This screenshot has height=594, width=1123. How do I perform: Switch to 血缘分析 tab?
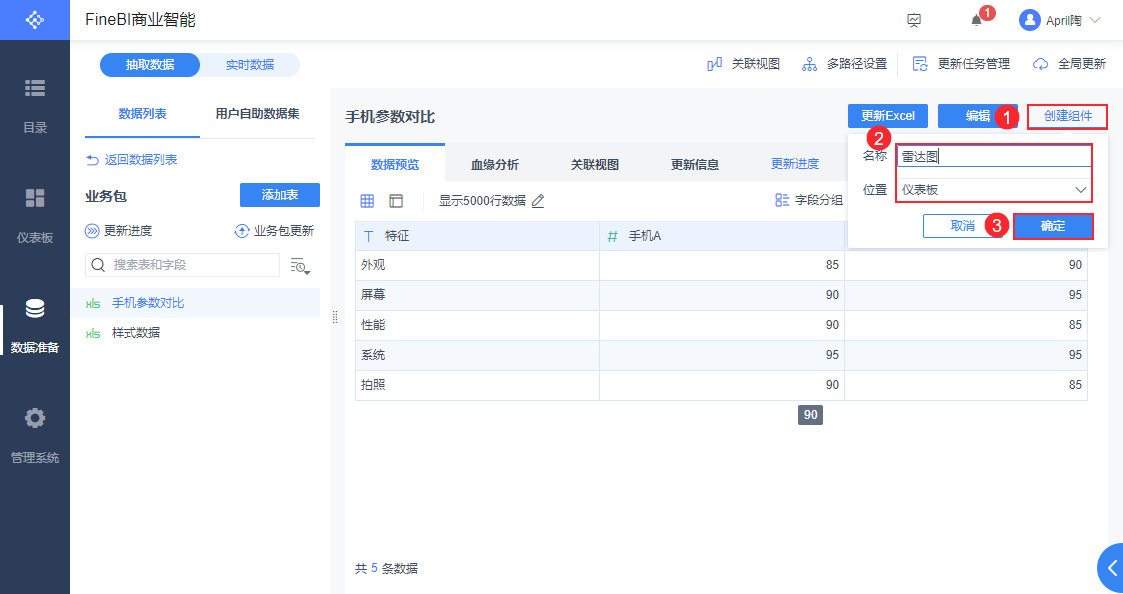pos(494,165)
